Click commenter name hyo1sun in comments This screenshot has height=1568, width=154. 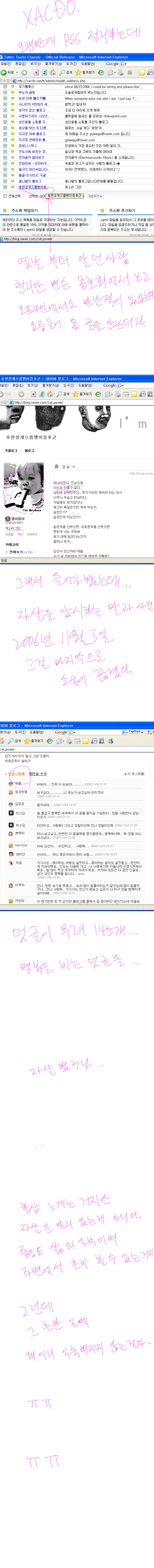click(x=21, y=845)
